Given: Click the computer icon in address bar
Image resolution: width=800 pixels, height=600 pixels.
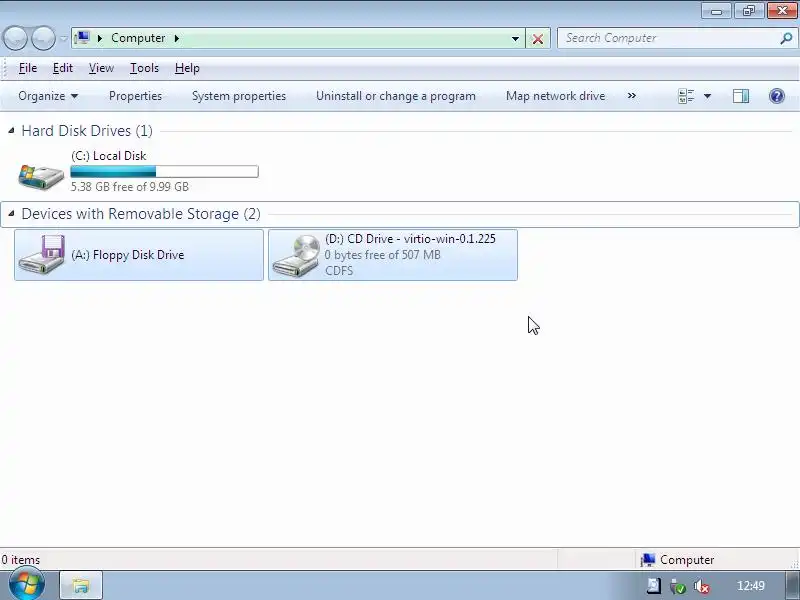Looking at the screenshot, I should click(x=82, y=38).
